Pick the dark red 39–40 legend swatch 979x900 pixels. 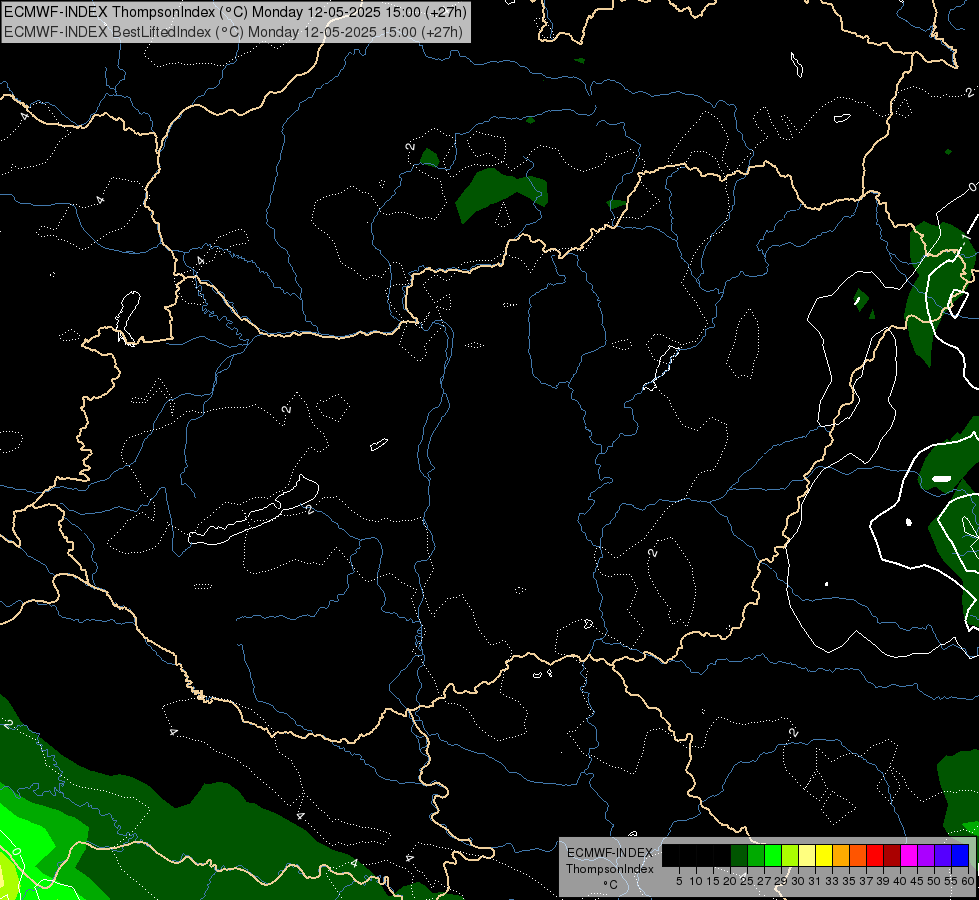[892, 855]
